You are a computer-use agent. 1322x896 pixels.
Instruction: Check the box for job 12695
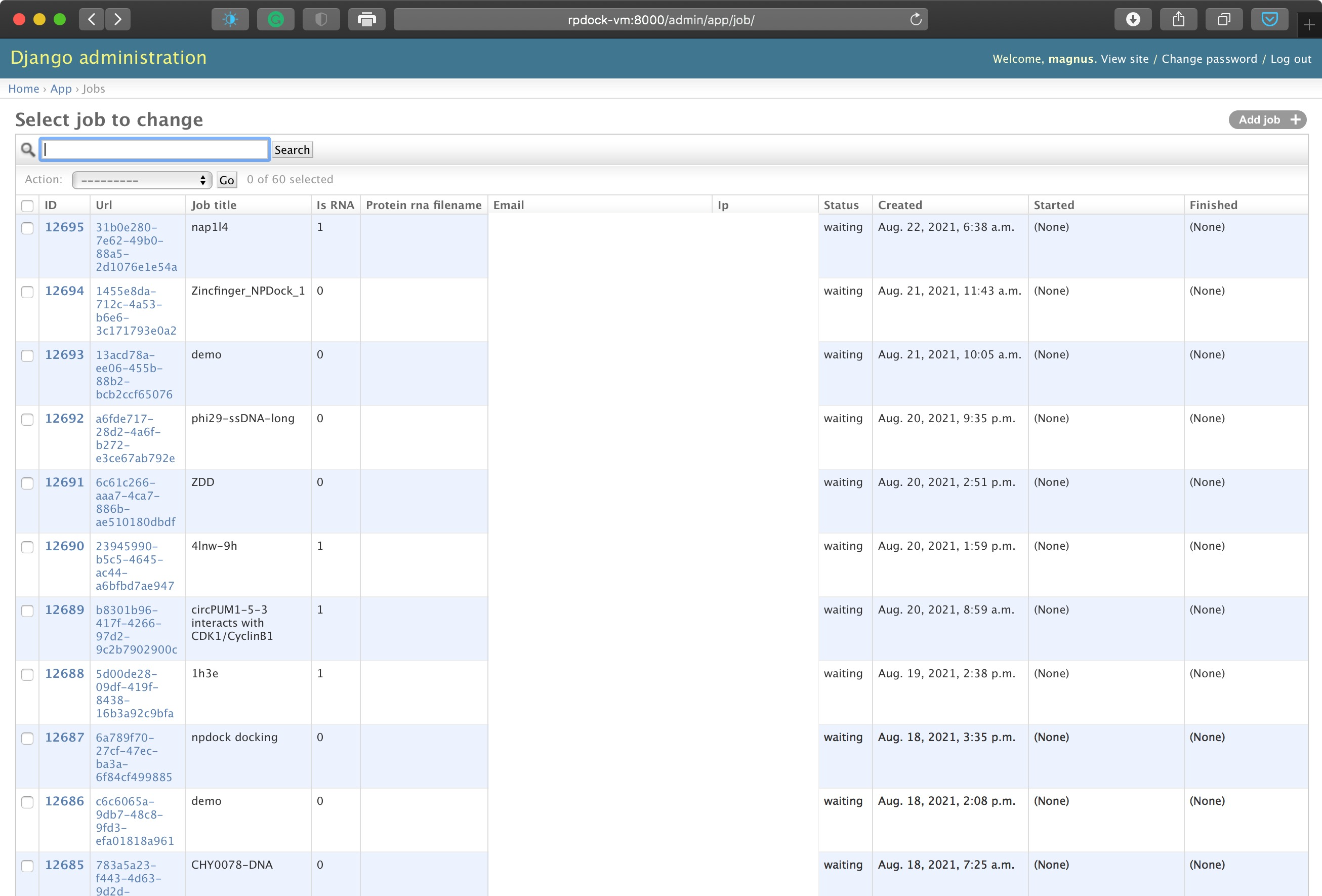tap(27, 228)
